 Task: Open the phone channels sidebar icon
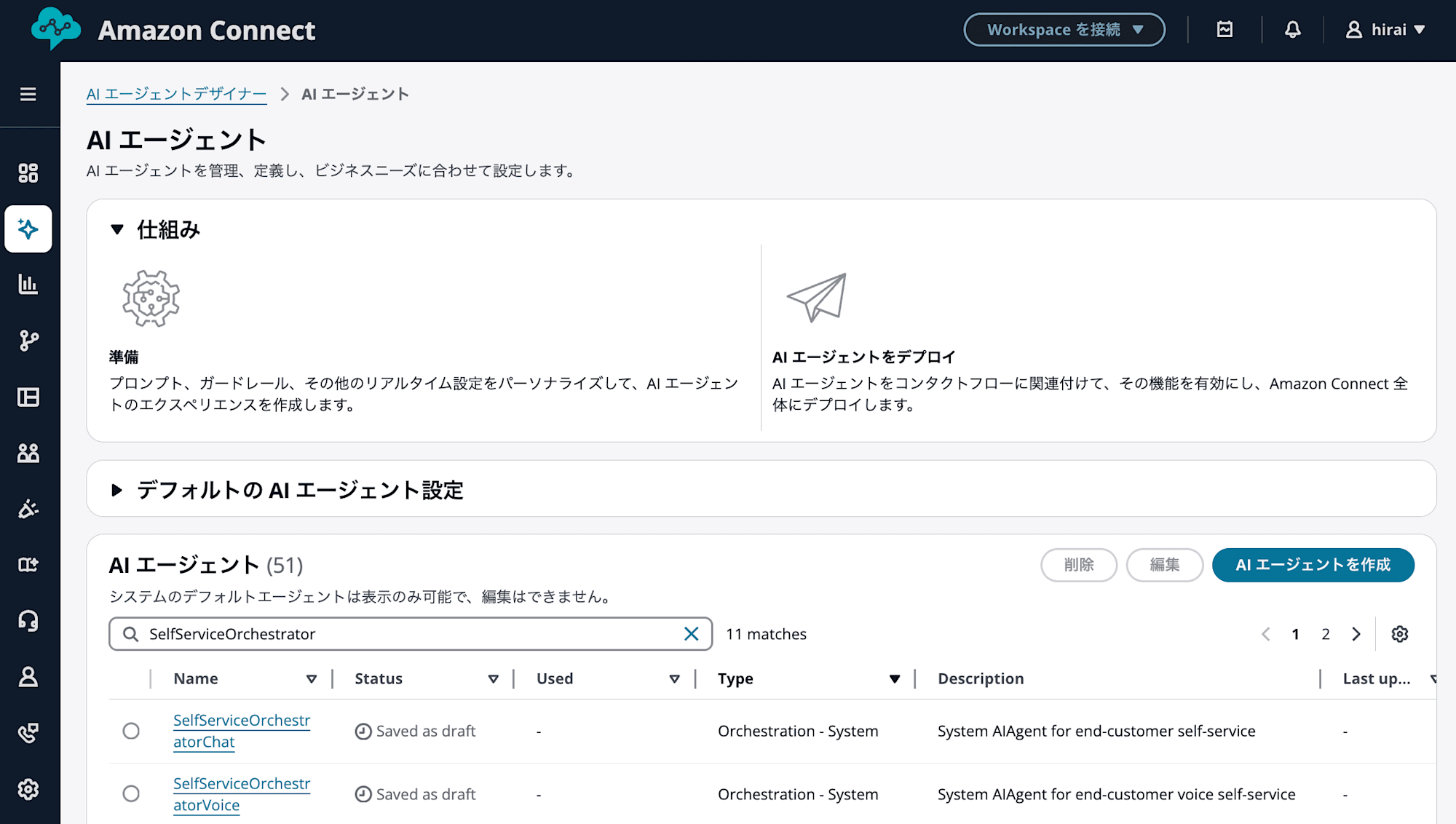(x=28, y=733)
